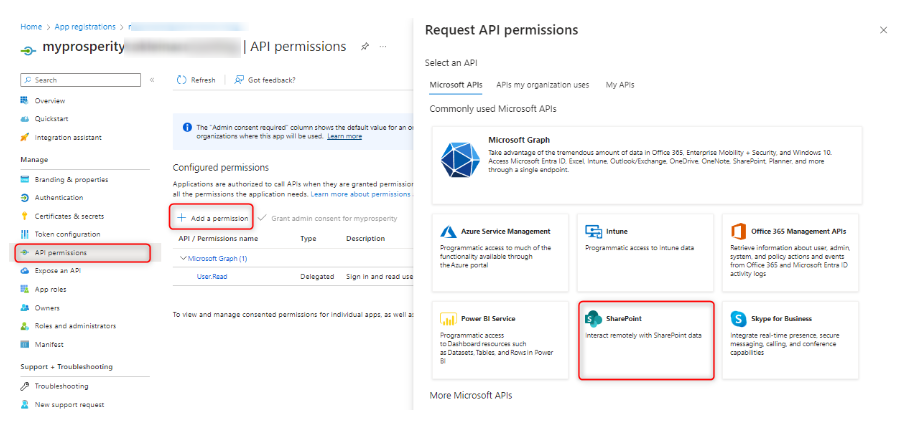The image size is (902, 423).
Task: Click the Delegated type cell
Action: [x=317, y=277]
